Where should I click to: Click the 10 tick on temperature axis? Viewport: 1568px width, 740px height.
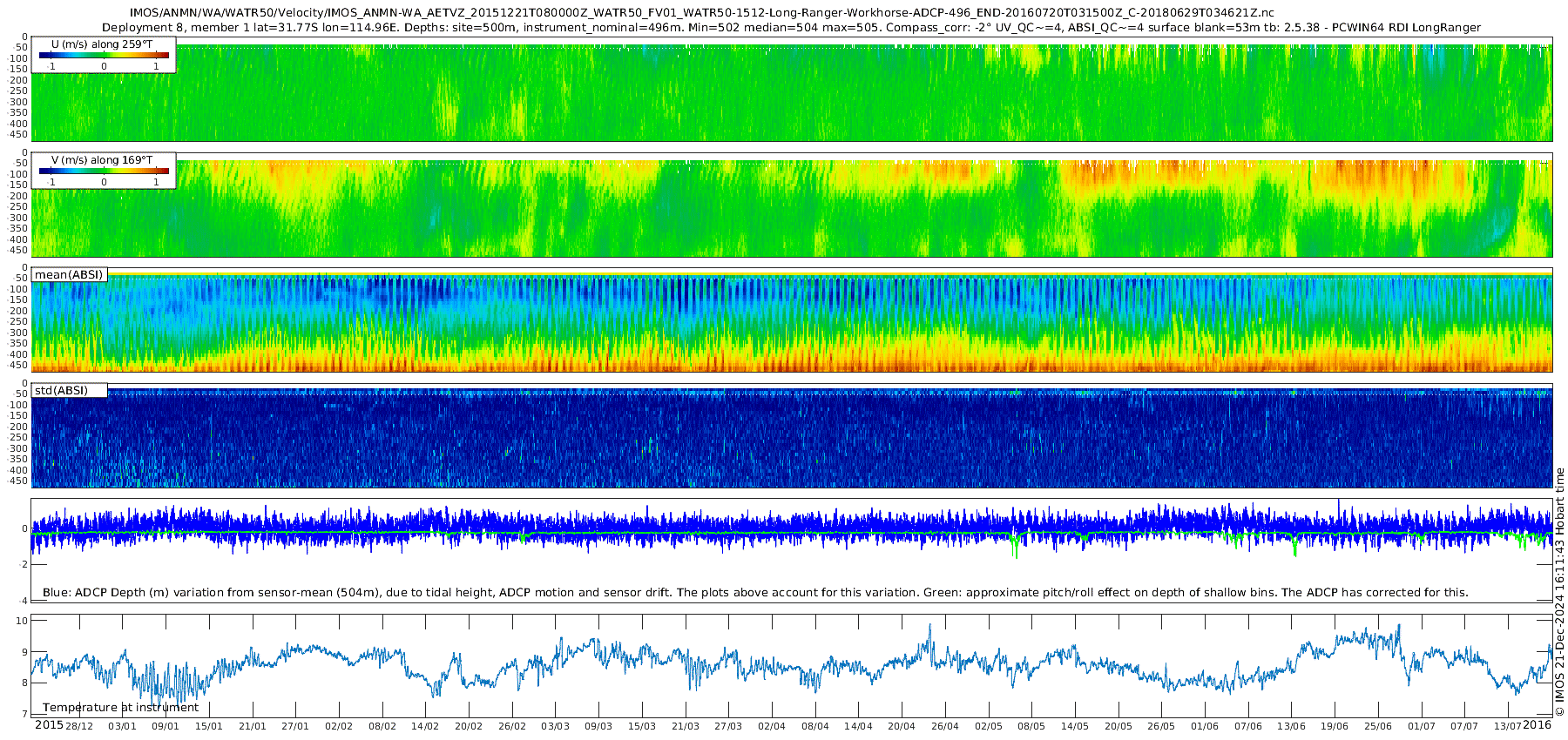pyautogui.click(x=23, y=621)
